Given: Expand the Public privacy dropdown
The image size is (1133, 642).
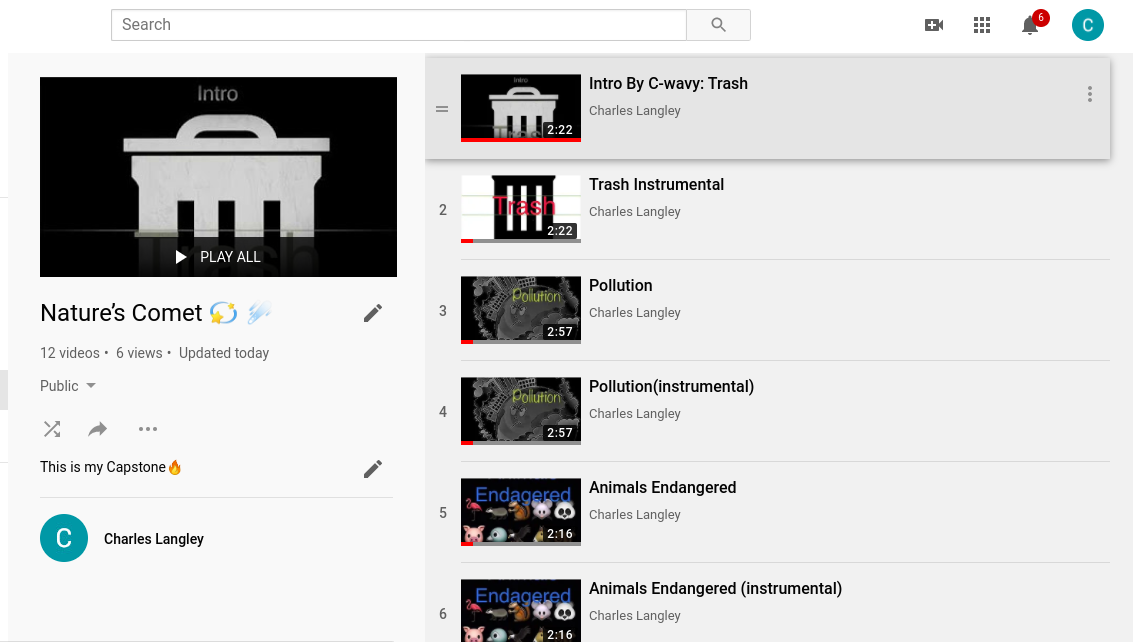Looking at the screenshot, I should click(68, 386).
